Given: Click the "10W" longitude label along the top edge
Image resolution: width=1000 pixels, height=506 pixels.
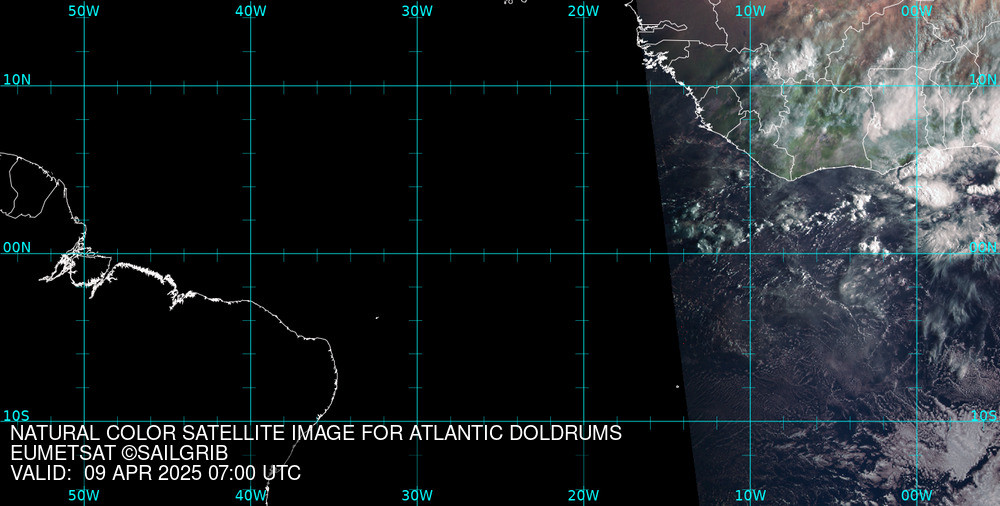Looking at the screenshot, I should [751, 11].
